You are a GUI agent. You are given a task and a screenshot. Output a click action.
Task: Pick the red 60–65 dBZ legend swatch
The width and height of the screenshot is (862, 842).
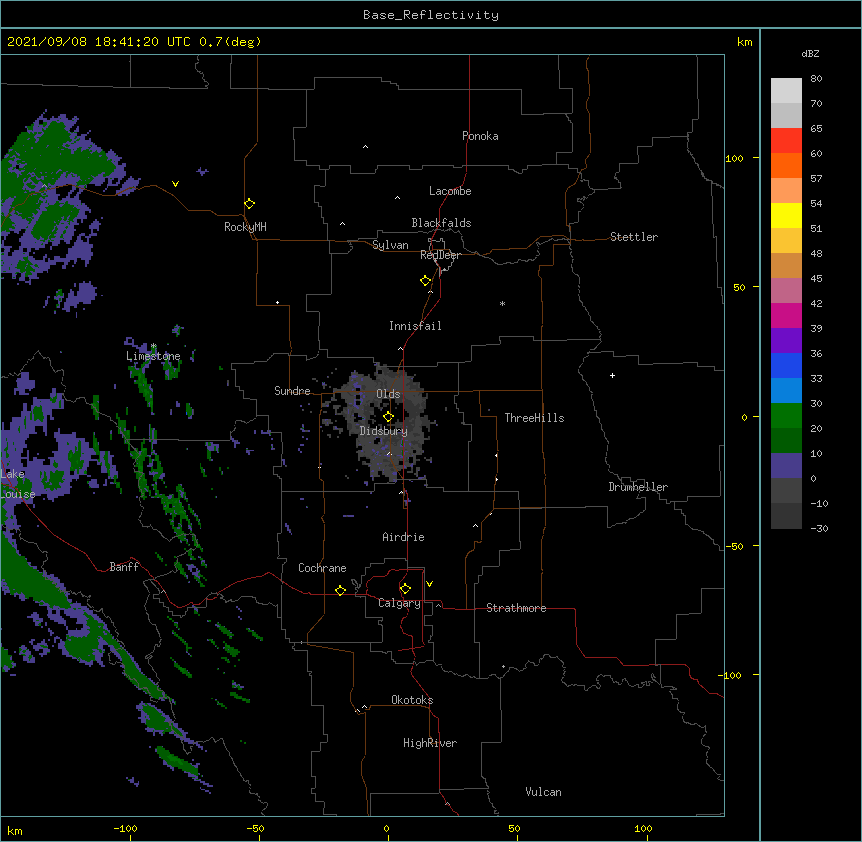[786, 140]
